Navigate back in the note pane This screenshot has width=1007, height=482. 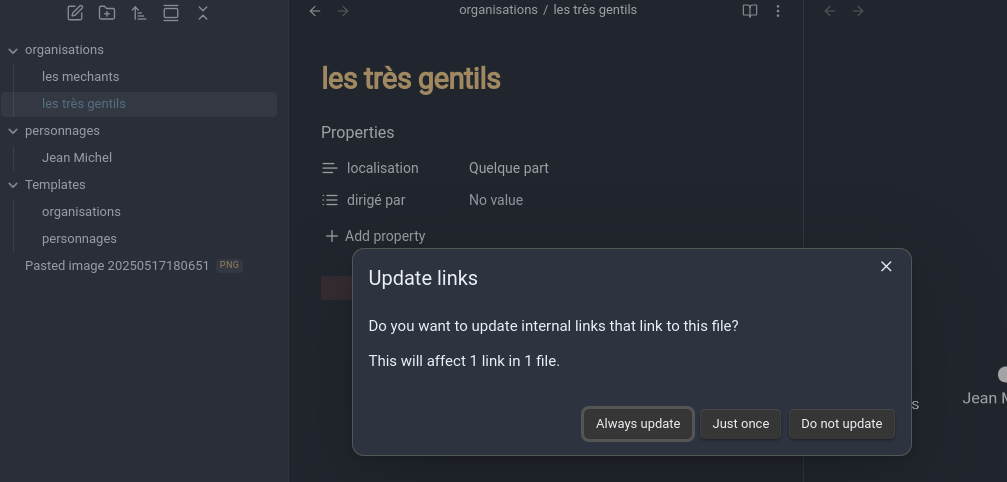pyautogui.click(x=315, y=11)
